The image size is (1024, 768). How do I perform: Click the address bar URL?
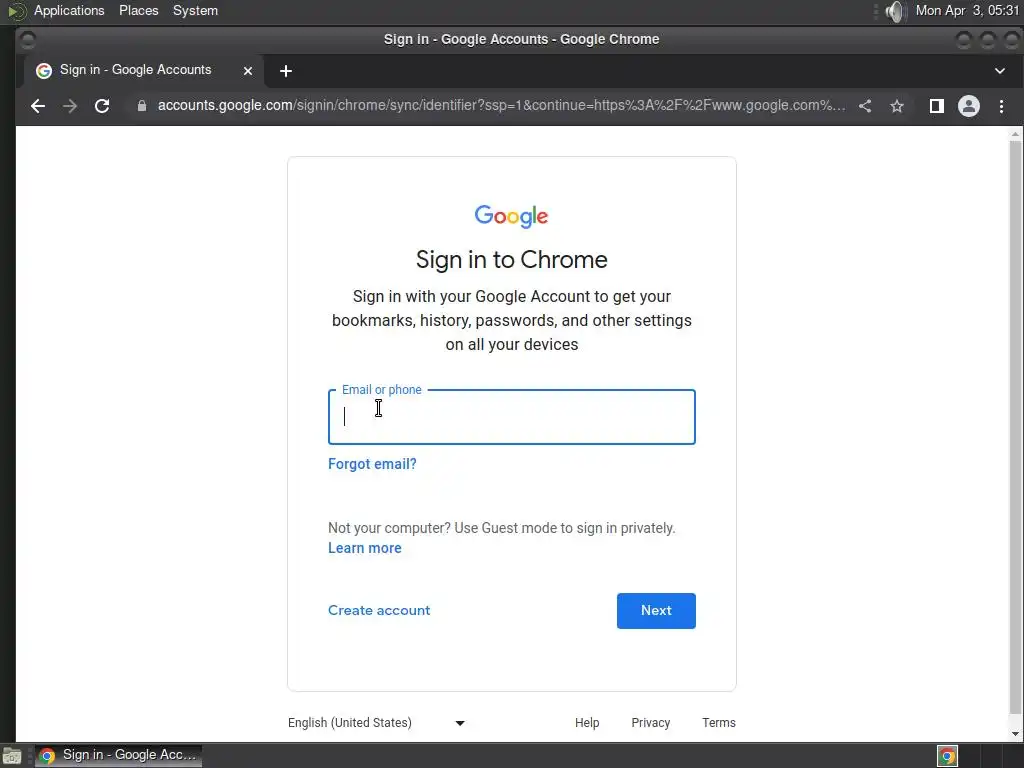pyautogui.click(x=501, y=106)
